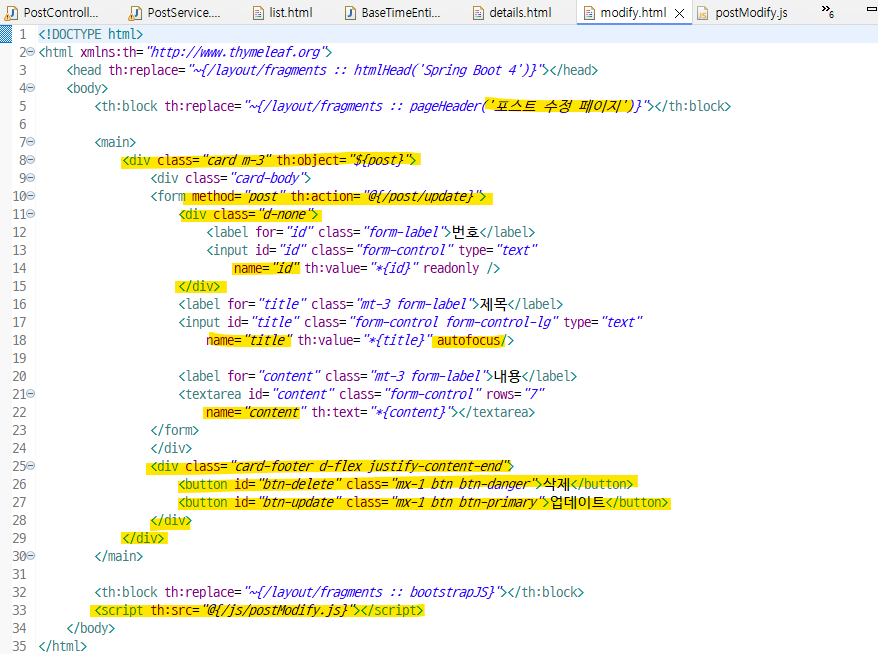Screen dimensions: 878x654
Task: Toggle the fold marker at line 30
Action: [31, 555]
